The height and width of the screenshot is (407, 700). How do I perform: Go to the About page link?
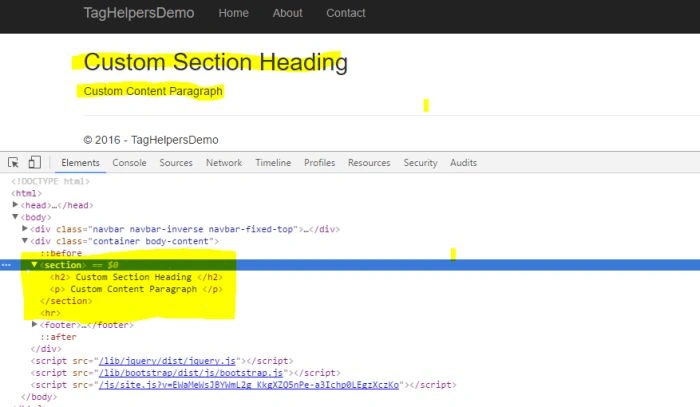pyautogui.click(x=288, y=13)
